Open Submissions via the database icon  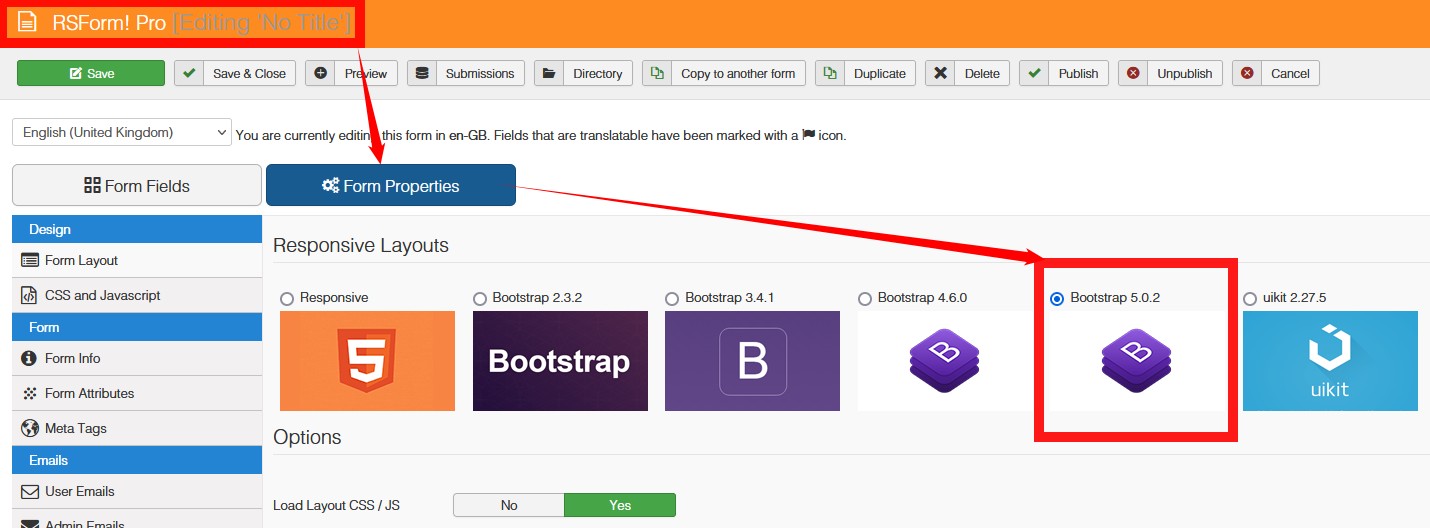click(x=422, y=73)
